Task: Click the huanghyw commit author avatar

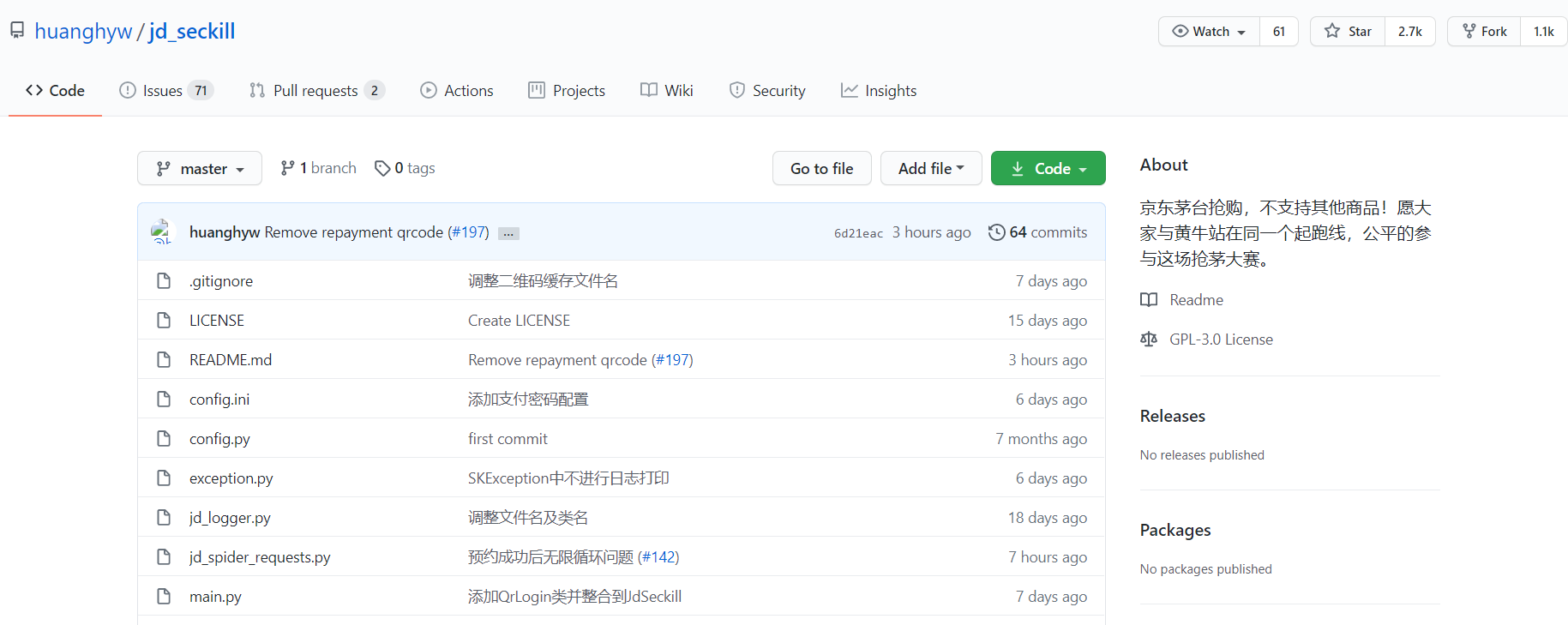Action: click(162, 231)
